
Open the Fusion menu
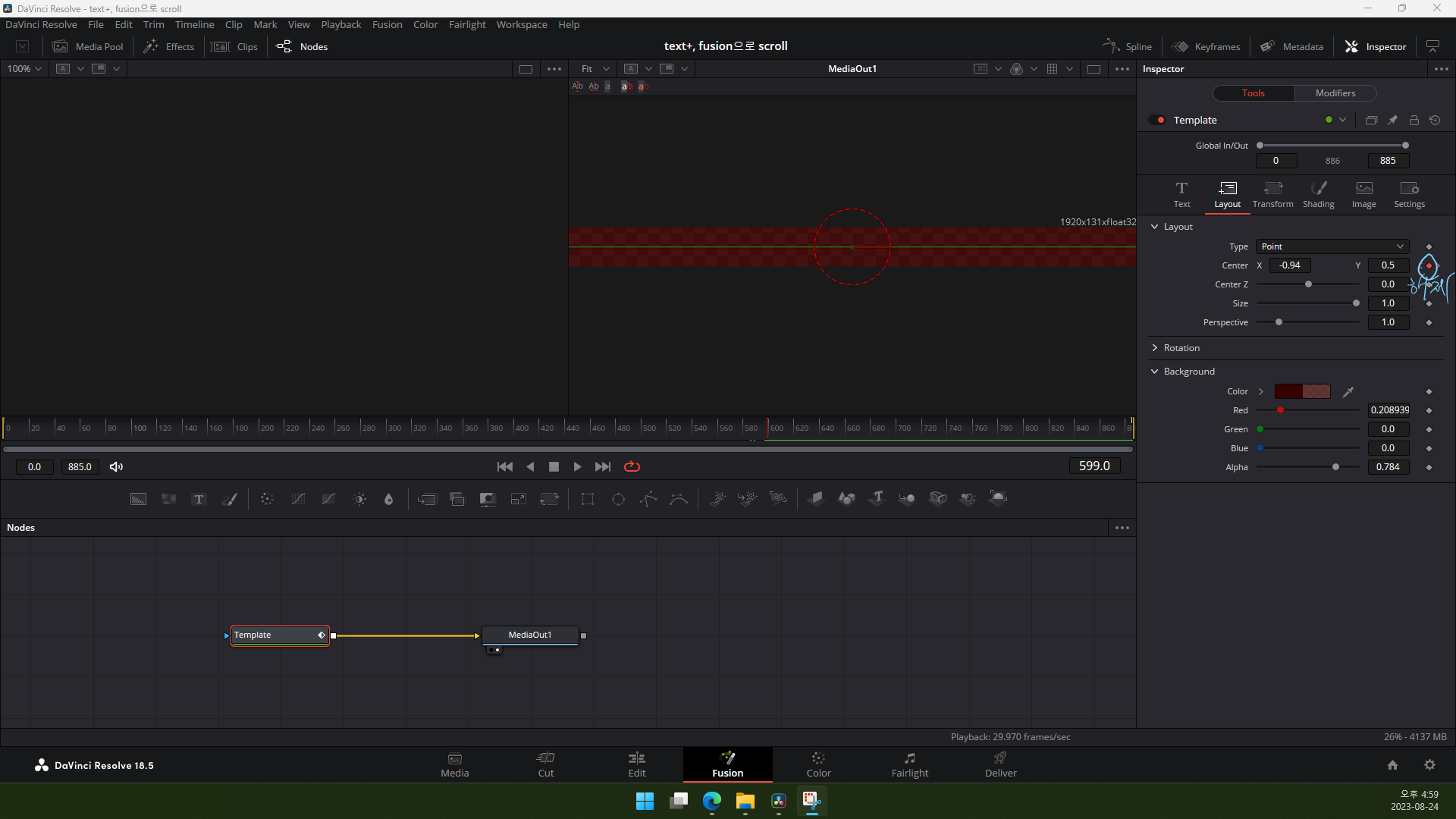click(x=387, y=24)
